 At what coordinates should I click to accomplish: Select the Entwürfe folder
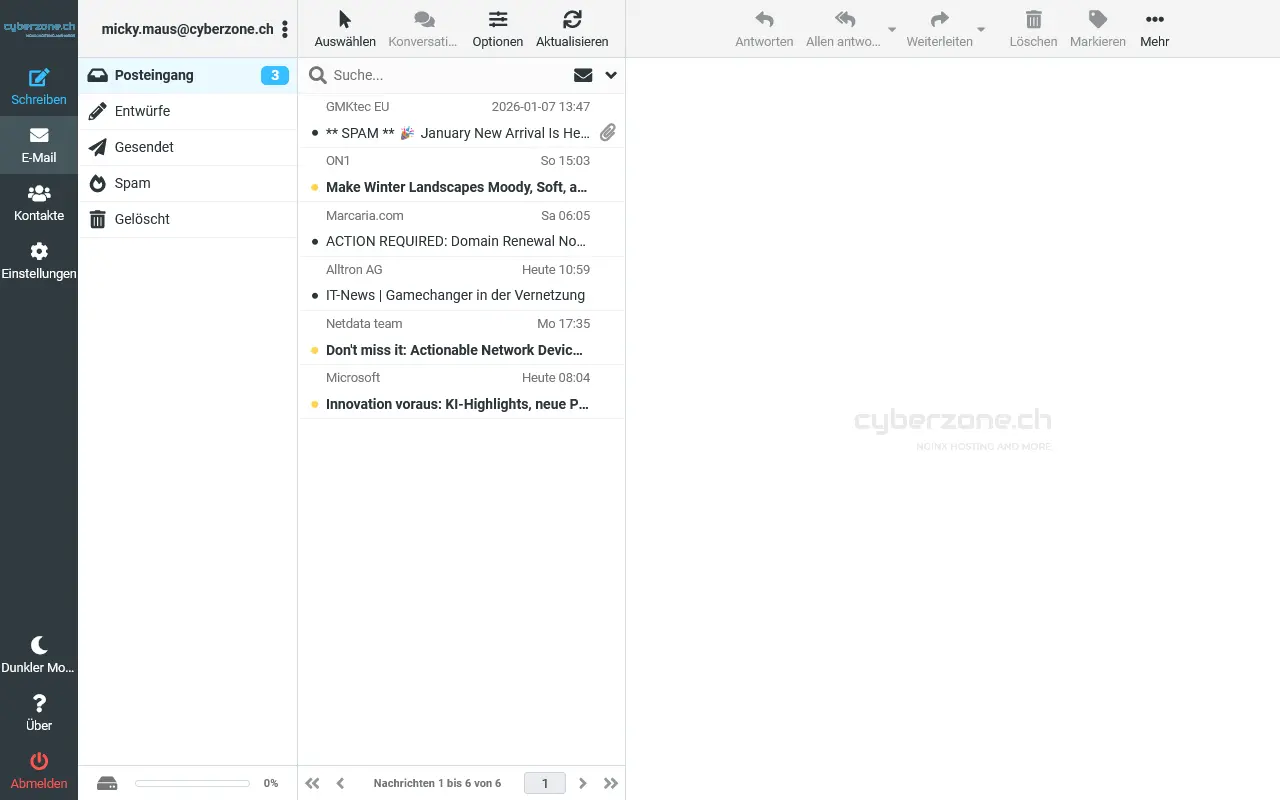[142, 111]
